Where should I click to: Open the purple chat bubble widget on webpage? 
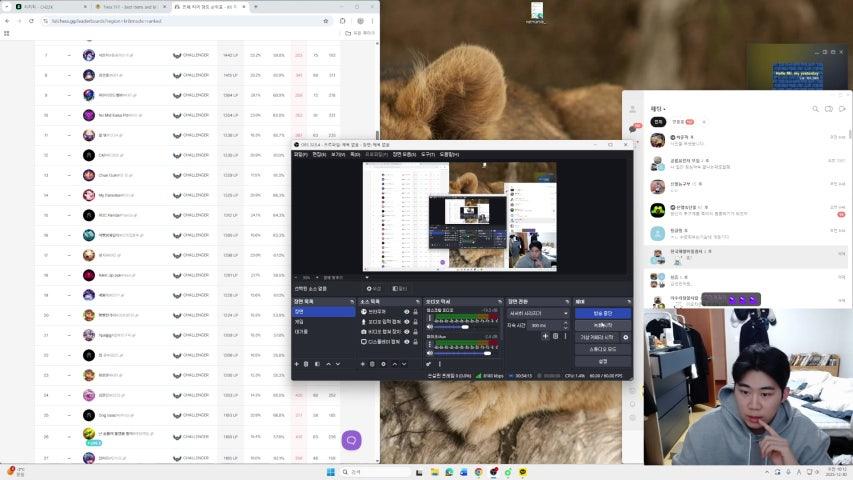(x=351, y=440)
